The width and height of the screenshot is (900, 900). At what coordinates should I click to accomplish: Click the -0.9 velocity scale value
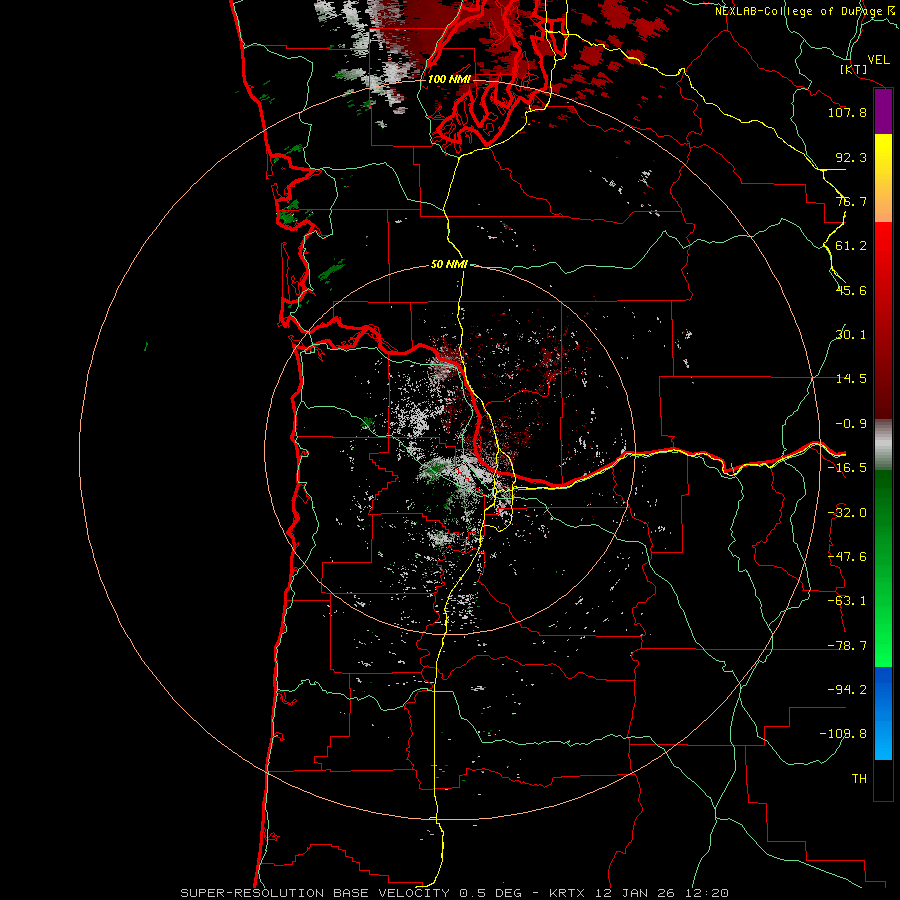[851, 424]
